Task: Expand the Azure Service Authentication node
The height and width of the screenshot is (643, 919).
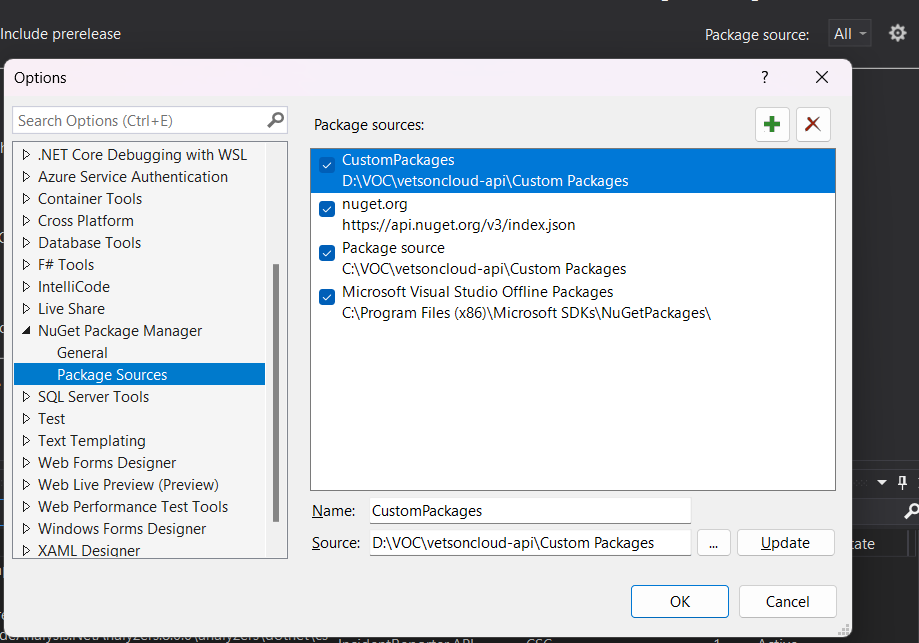Action: coord(26,177)
